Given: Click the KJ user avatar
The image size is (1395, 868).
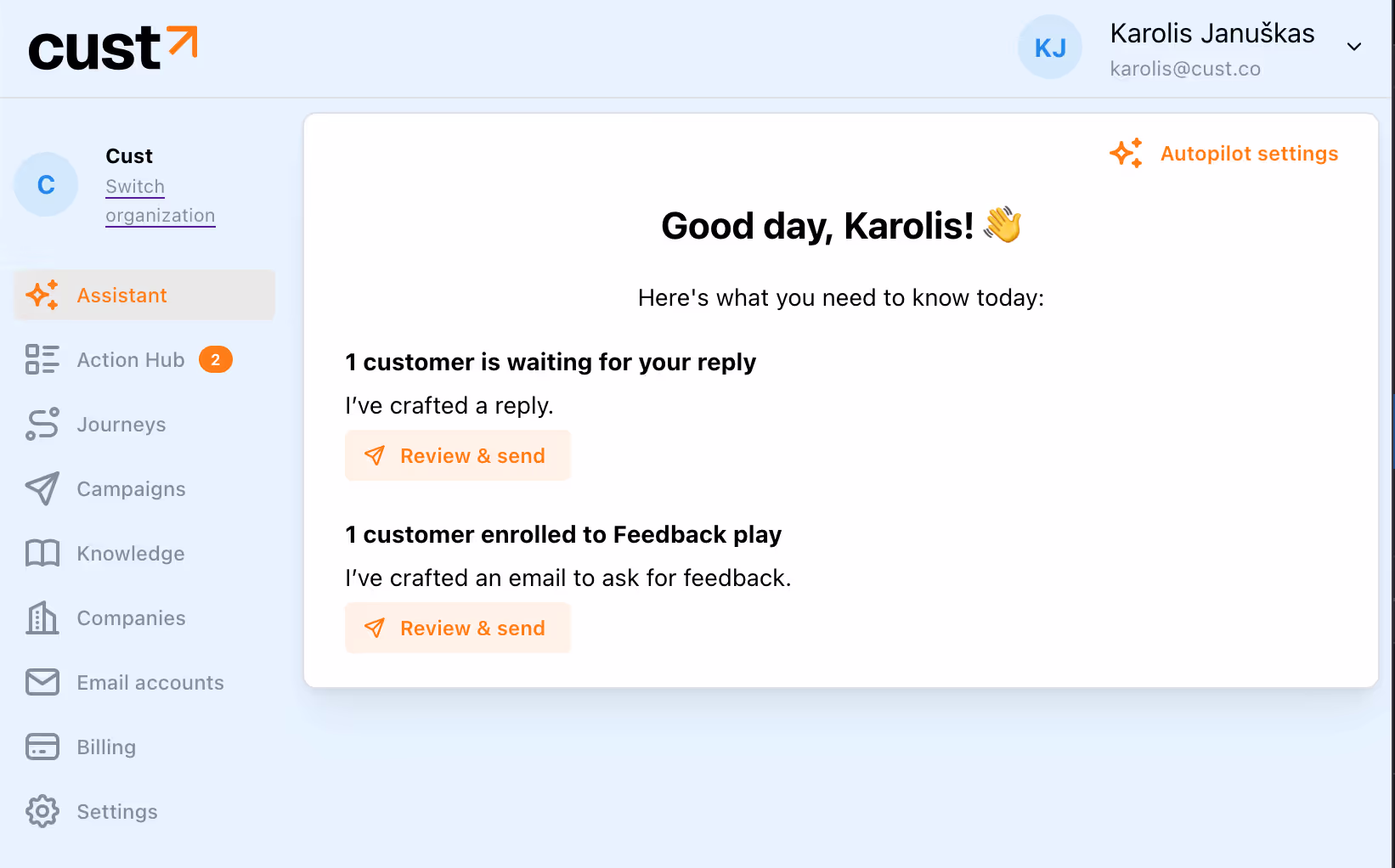Looking at the screenshot, I should (1050, 48).
